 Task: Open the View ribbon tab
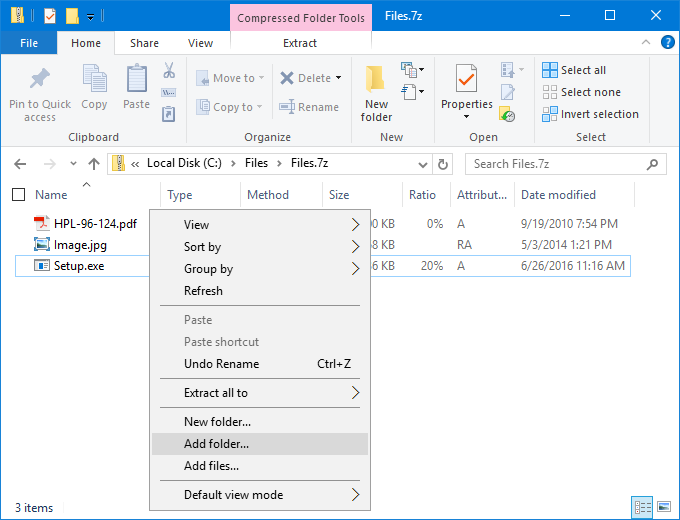coord(200,43)
